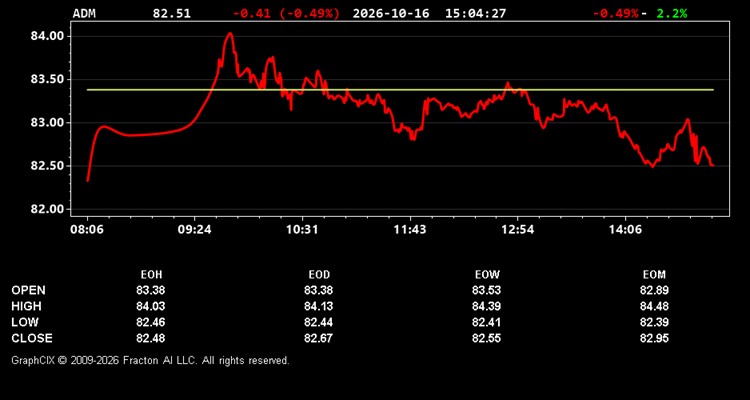Click the LOW row label
The image size is (750, 400).
25,322
